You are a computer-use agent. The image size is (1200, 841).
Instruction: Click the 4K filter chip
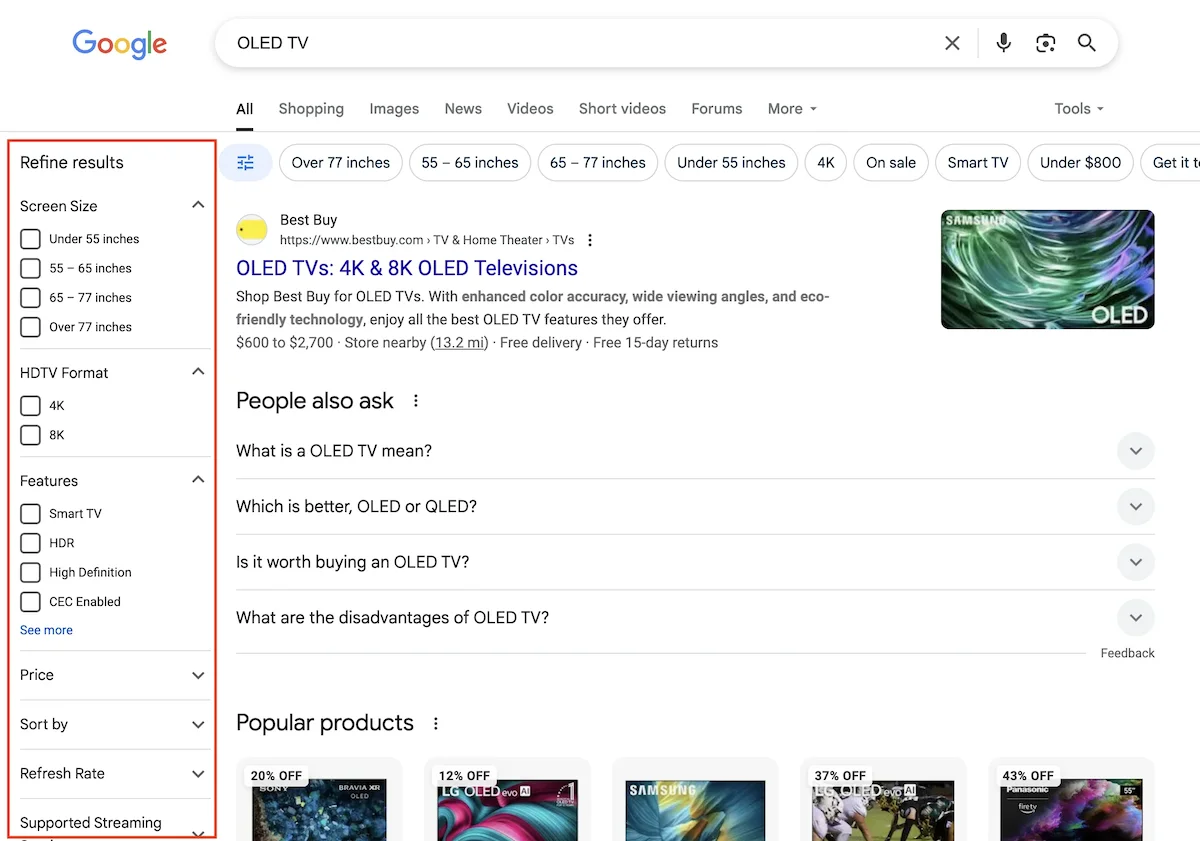[826, 162]
